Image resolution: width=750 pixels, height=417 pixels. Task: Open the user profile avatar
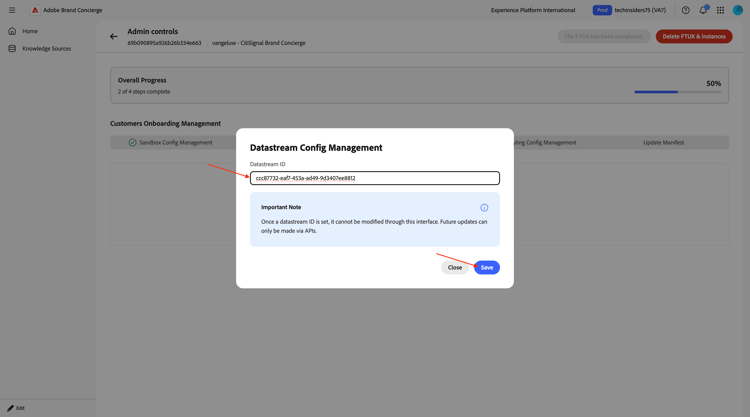click(738, 10)
